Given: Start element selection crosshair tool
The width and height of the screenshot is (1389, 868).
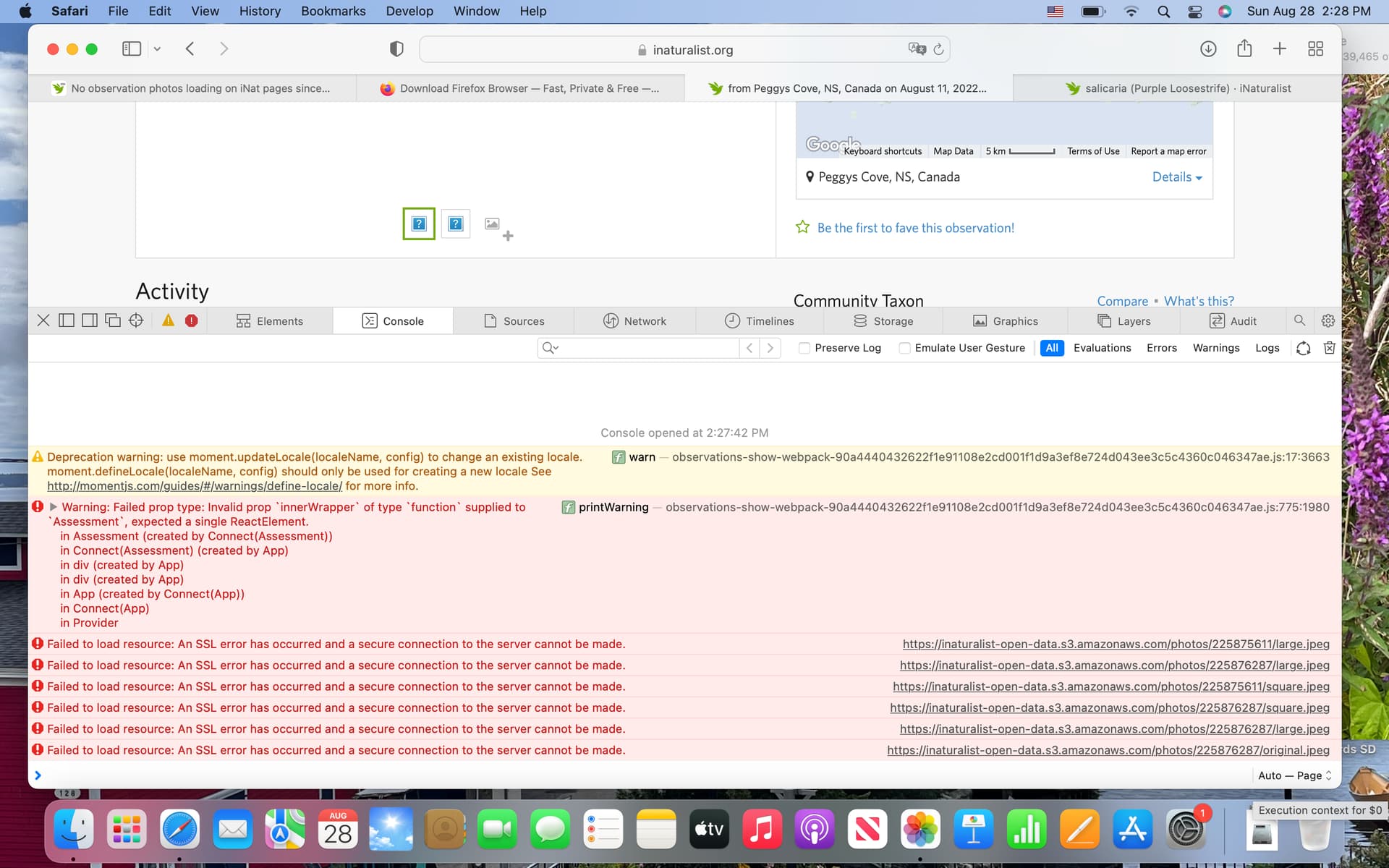Looking at the screenshot, I should coord(136,320).
